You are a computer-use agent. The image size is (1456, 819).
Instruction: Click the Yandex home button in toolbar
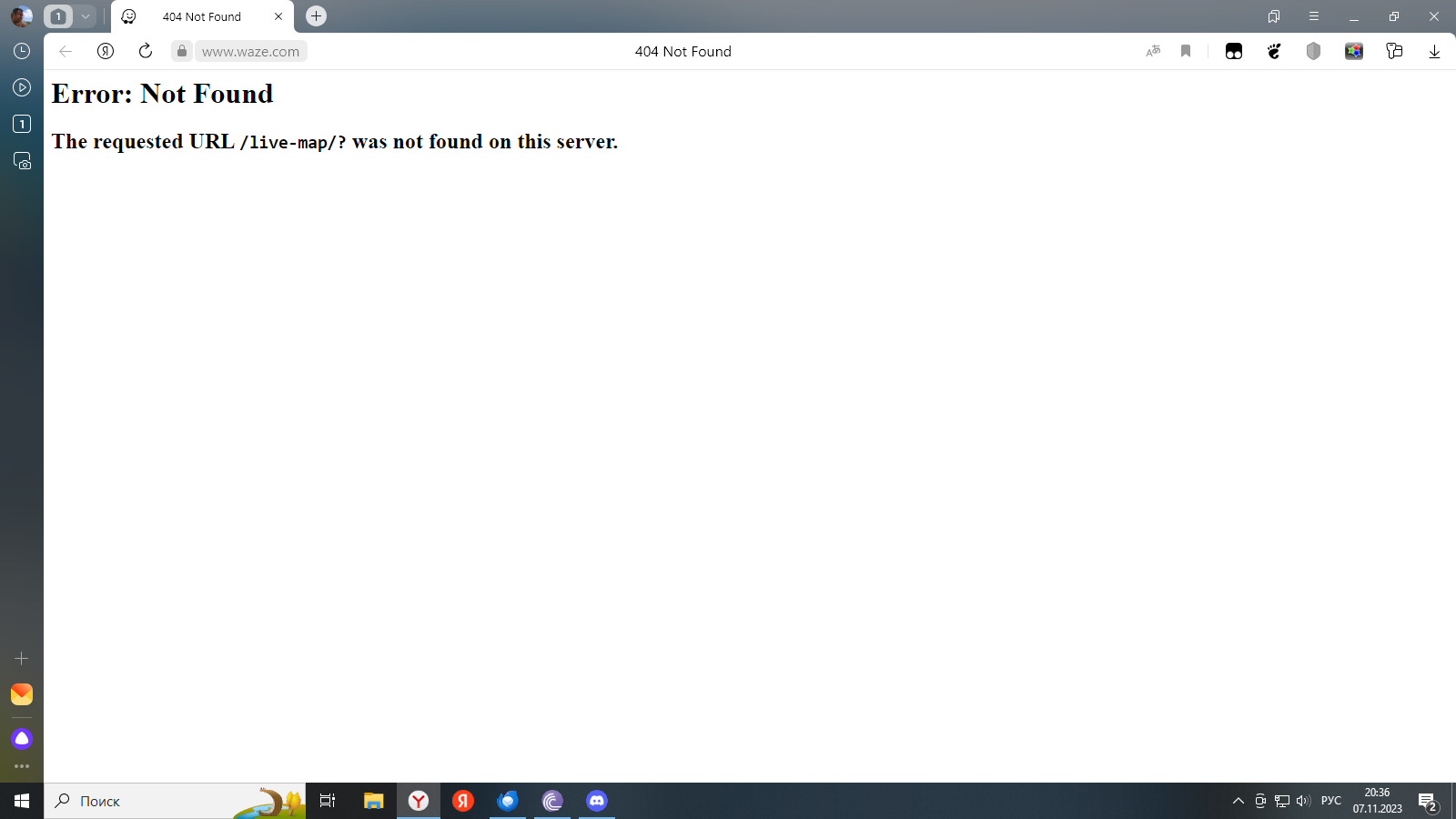(x=106, y=51)
